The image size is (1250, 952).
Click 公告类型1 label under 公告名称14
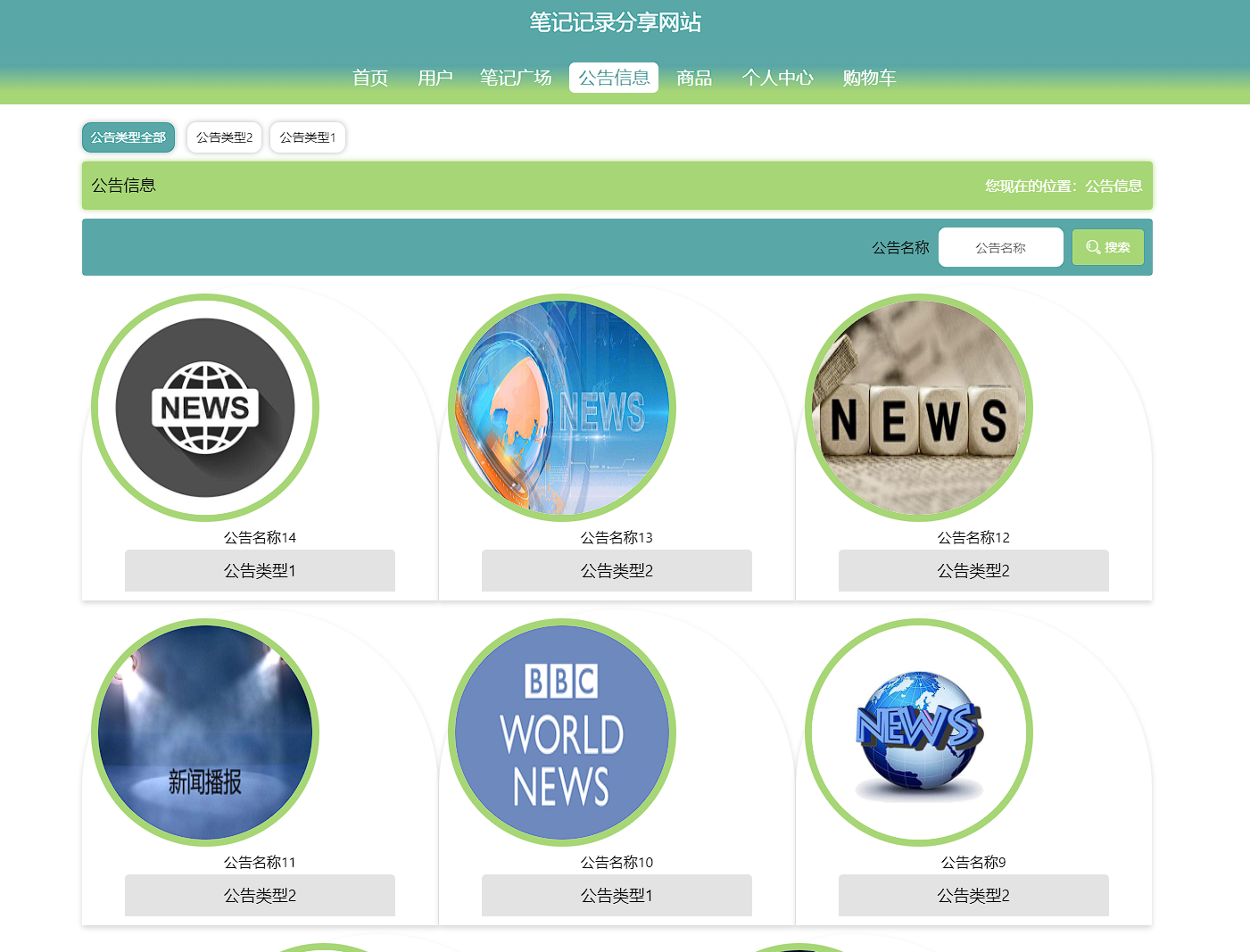[x=260, y=570]
